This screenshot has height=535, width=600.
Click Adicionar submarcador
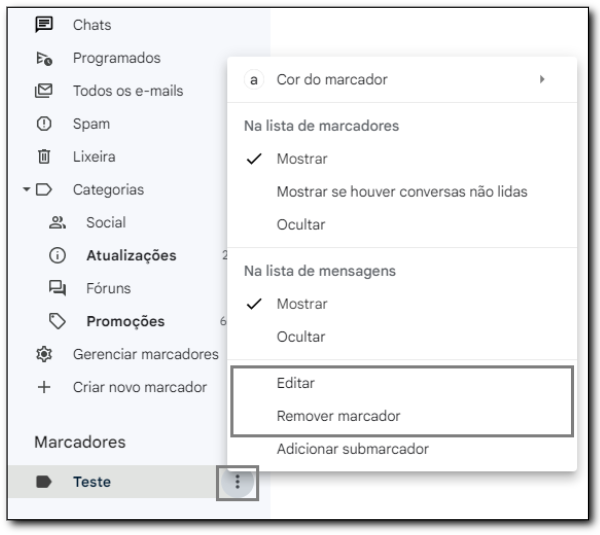pyautogui.click(x=402, y=449)
